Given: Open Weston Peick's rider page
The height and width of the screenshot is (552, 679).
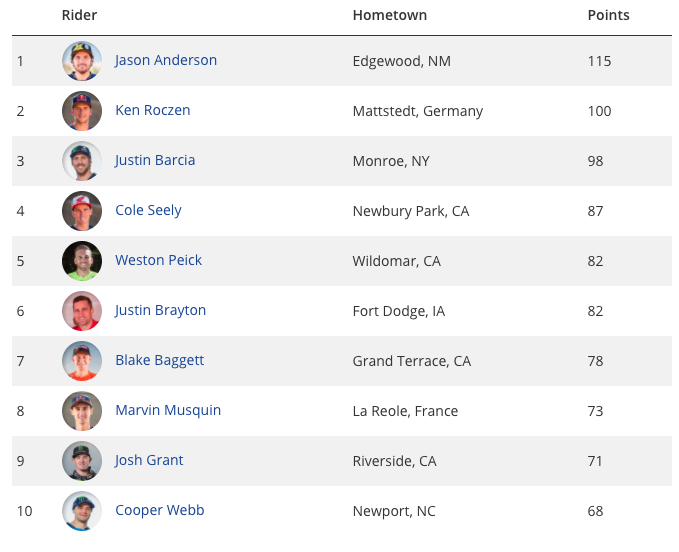Looking at the screenshot, I should point(158,260).
